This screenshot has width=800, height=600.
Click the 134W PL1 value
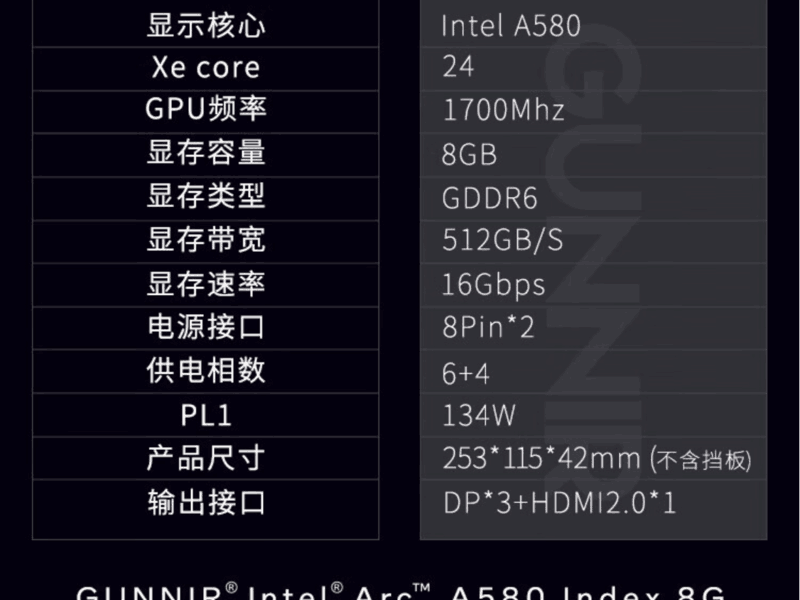click(479, 415)
